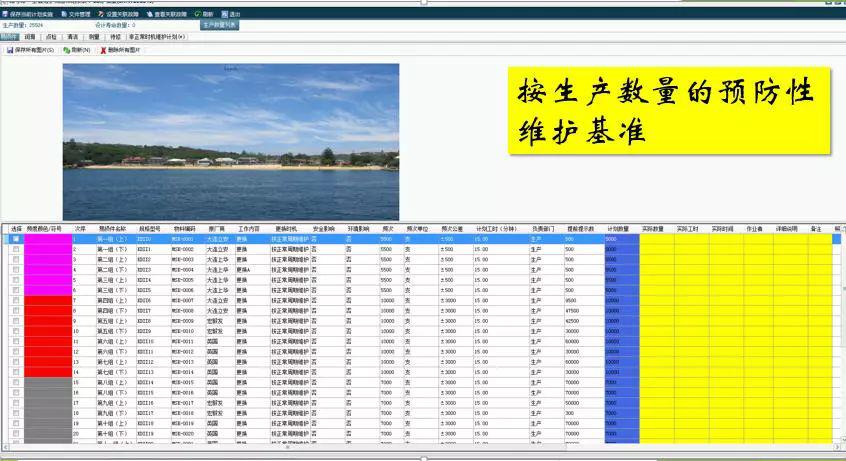
Task: Click the 易损件名称 column header
Action: click(x=113, y=229)
